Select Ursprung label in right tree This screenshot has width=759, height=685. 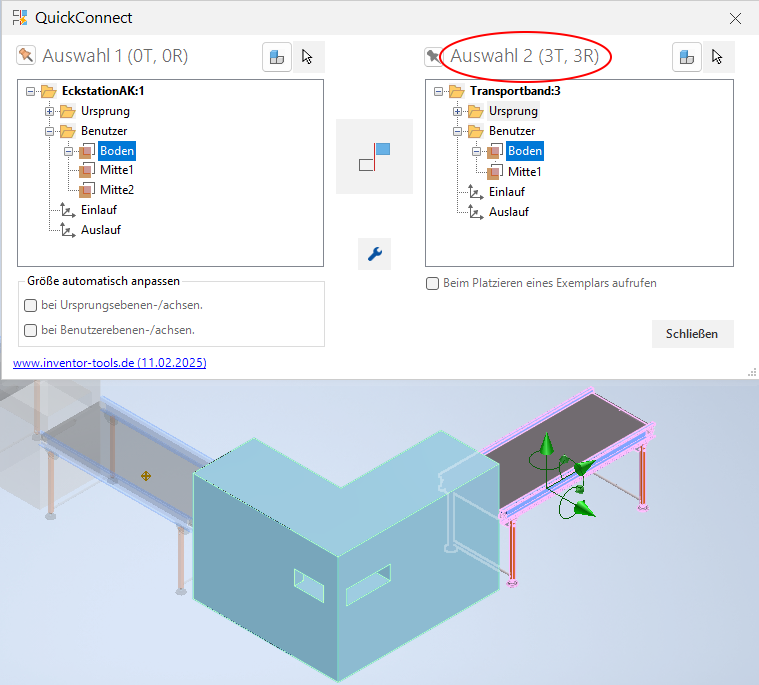coord(513,111)
